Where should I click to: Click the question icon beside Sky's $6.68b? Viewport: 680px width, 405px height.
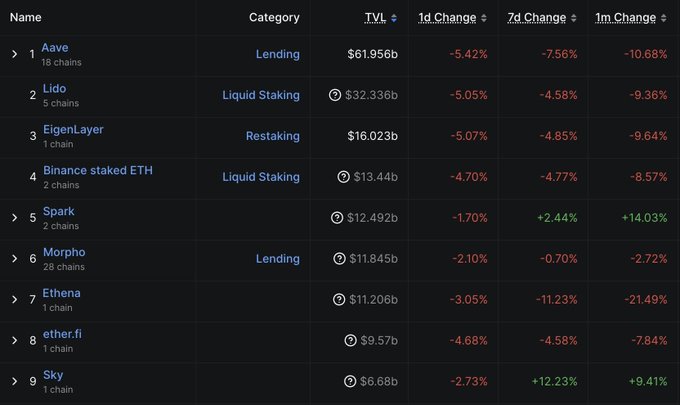point(351,381)
